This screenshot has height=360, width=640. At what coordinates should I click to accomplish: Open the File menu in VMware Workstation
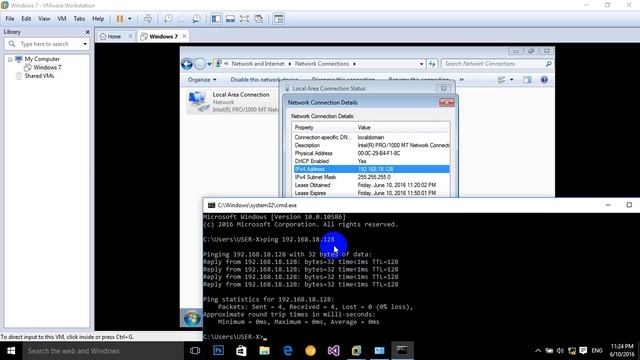(x=9, y=19)
